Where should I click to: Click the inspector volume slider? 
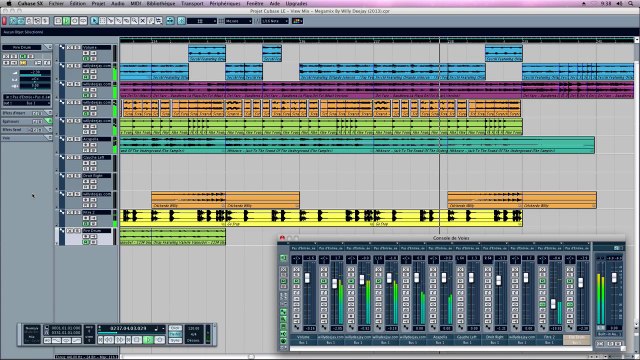tap(36, 76)
